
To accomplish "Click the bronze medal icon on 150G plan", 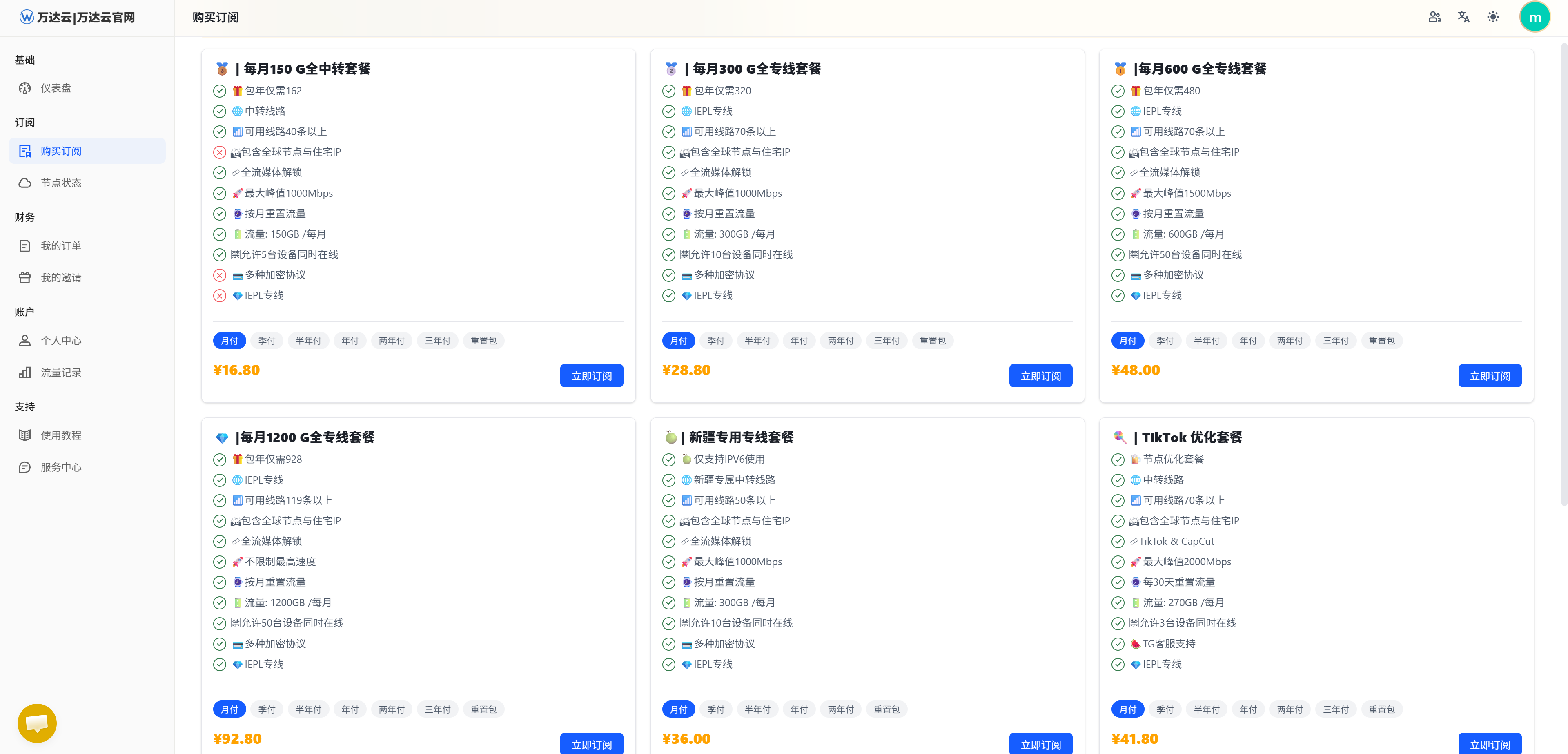I will pyautogui.click(x=222, y=69).
